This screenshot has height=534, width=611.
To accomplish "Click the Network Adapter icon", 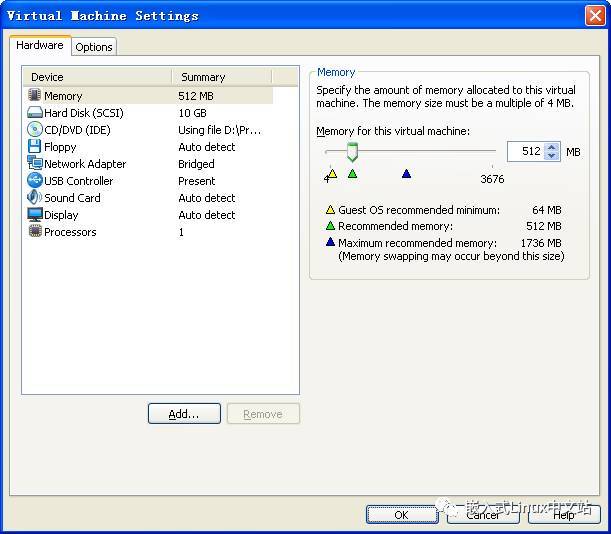I will [x=35, y=163].
